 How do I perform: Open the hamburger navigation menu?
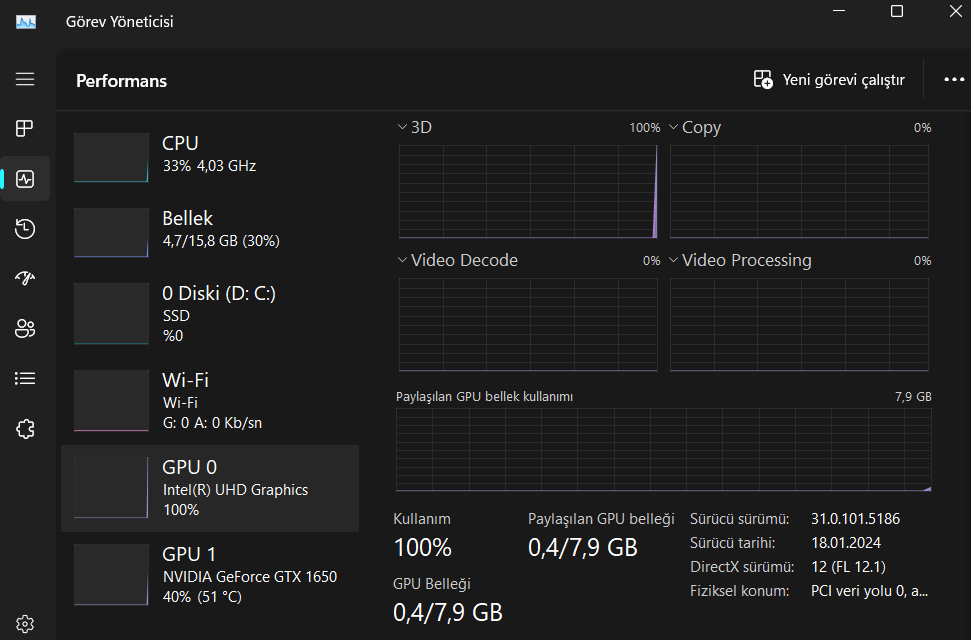coord(25,79)
